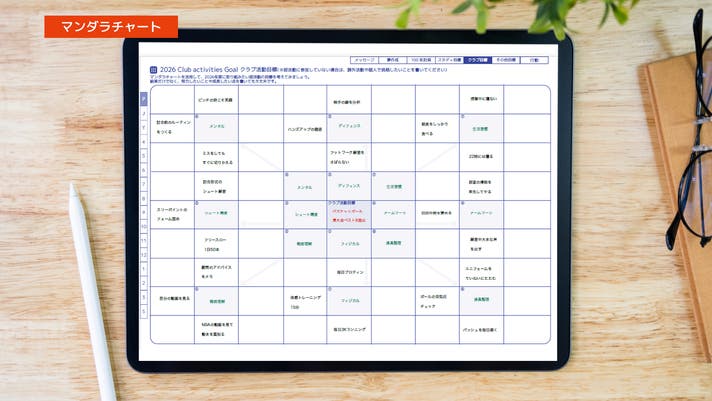Click the orange マンダラチャート label
The image size is (712, 401).
coord(111,27)
